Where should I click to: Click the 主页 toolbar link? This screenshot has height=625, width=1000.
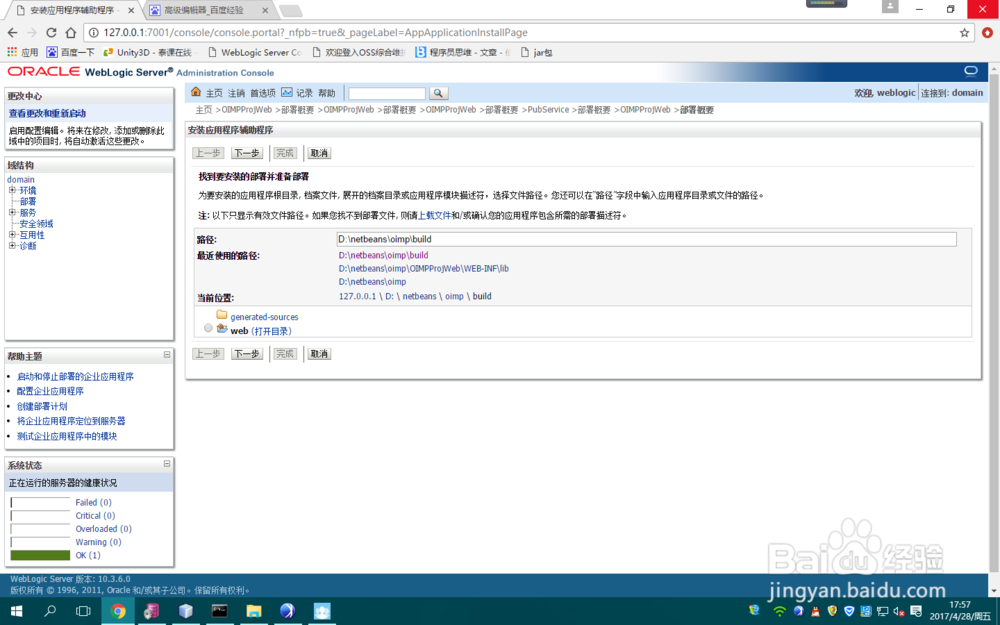[214, 93]
